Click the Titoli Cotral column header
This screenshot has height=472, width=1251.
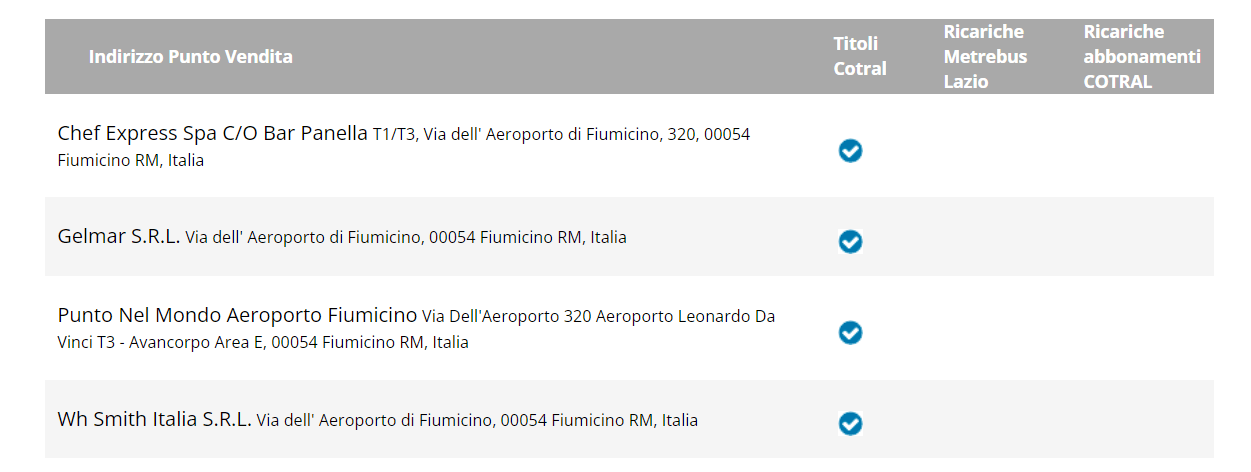860,56
